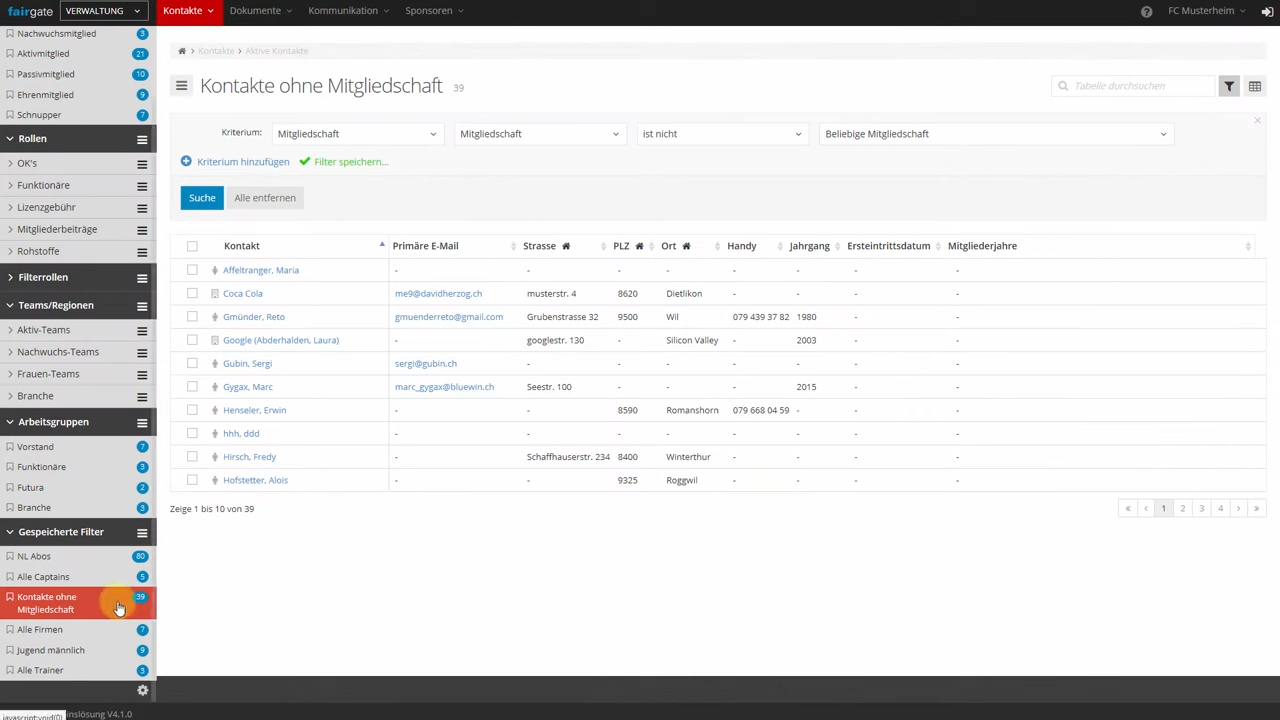Go to page 2 of results
Screen dimensions: 1280x720
tap(1182, 509)
